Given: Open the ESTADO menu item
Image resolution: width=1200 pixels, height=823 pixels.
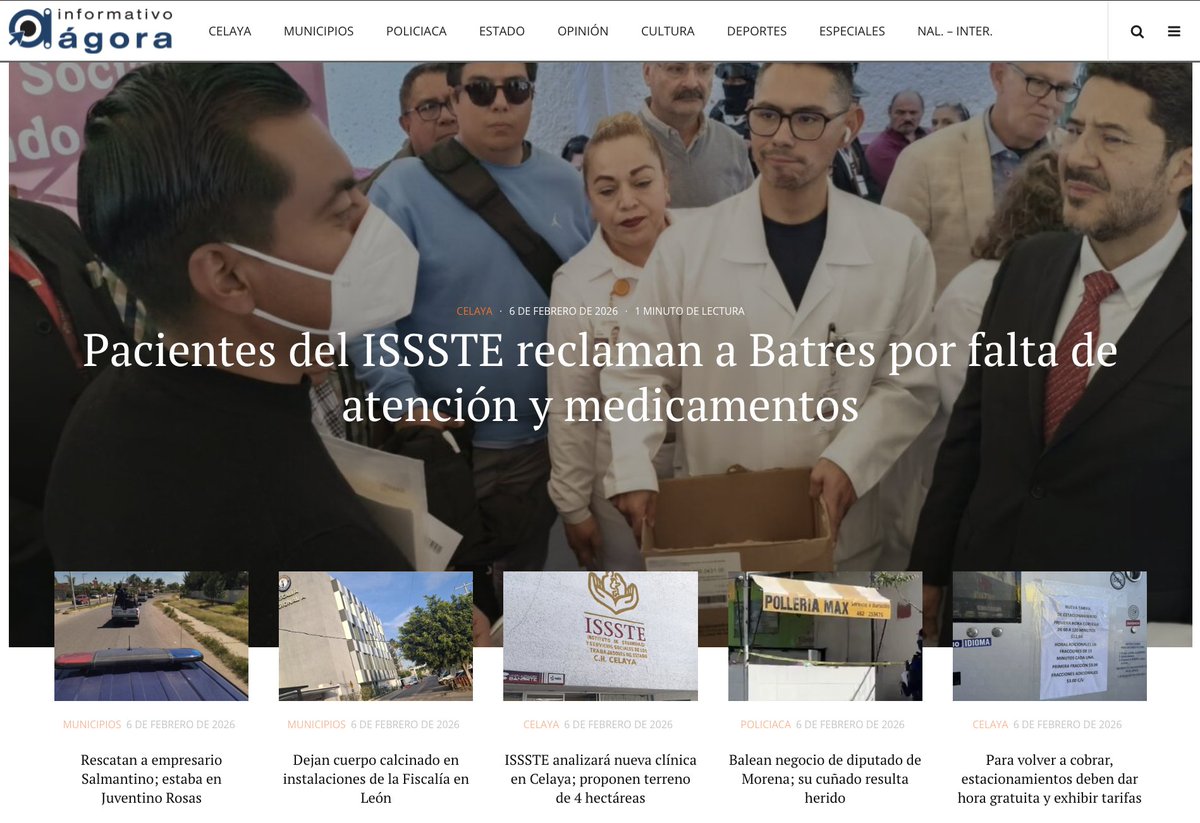Looking at the screenshot, I should click(x=501, y=31).
